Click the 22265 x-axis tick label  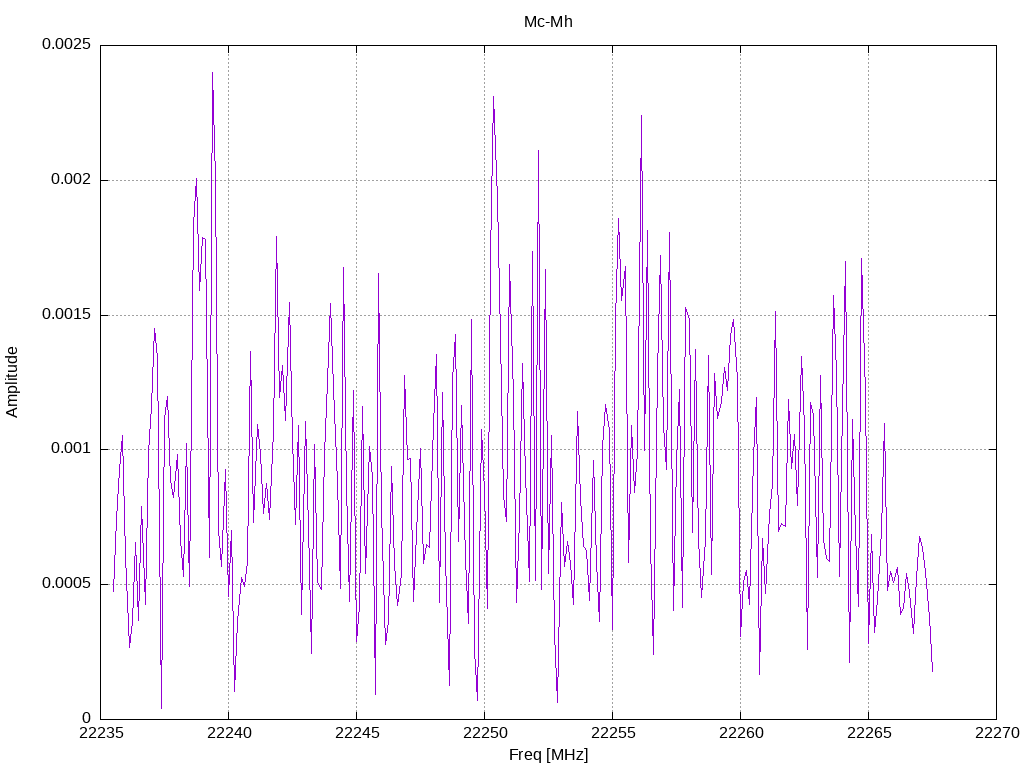[x=868, y=733]
